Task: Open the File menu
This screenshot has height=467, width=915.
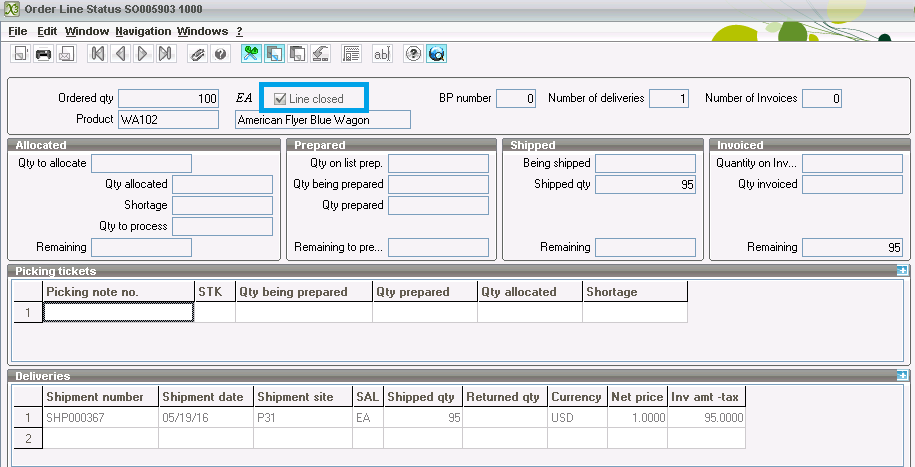Action: (18, 32)
